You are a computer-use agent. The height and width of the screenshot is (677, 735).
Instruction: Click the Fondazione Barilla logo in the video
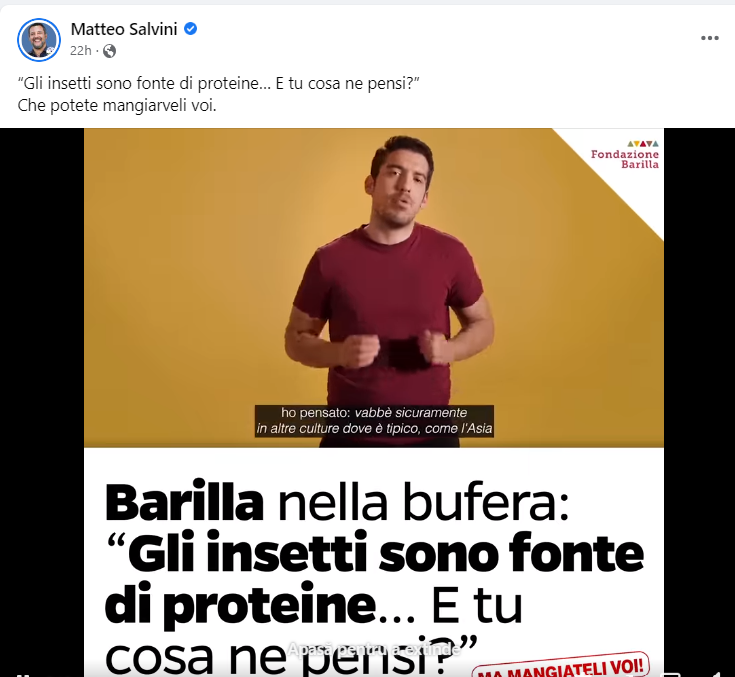[624, 155]
